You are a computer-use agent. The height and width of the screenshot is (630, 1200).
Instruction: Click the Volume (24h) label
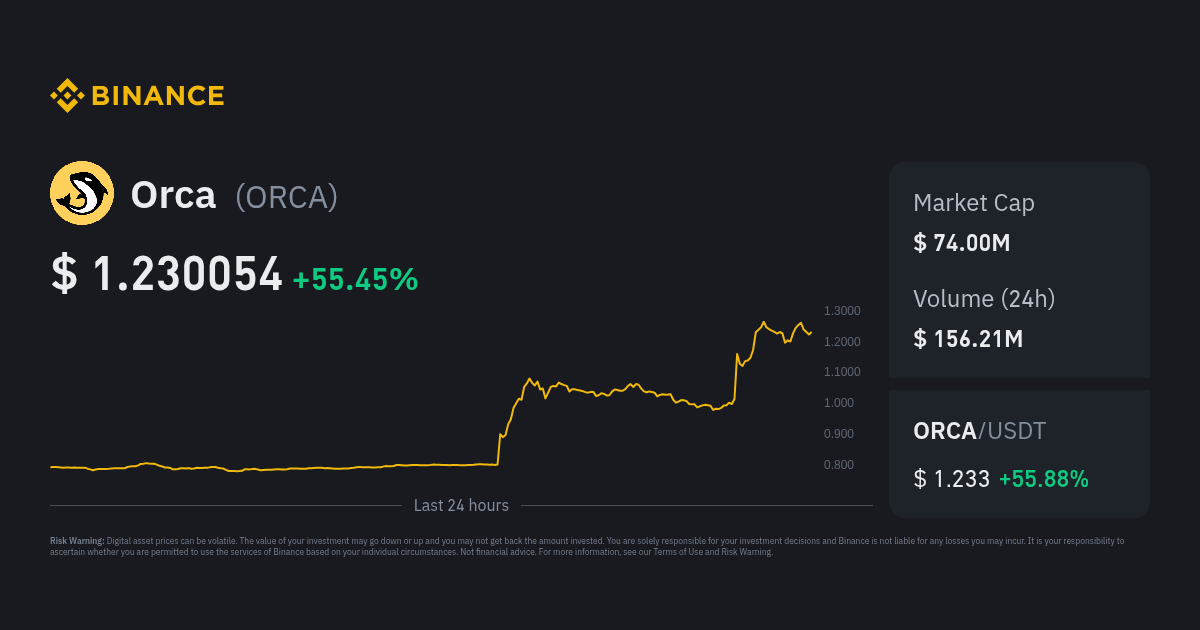click(x=984, y=298)
